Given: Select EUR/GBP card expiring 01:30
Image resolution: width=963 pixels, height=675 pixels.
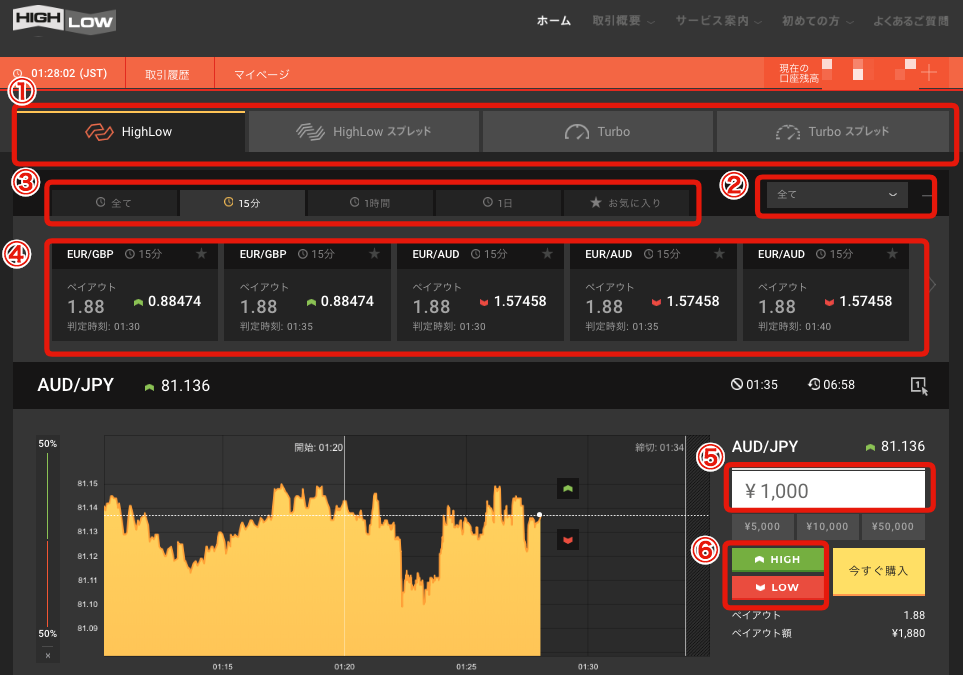Looking at the screenshot, I should (135, 292).
